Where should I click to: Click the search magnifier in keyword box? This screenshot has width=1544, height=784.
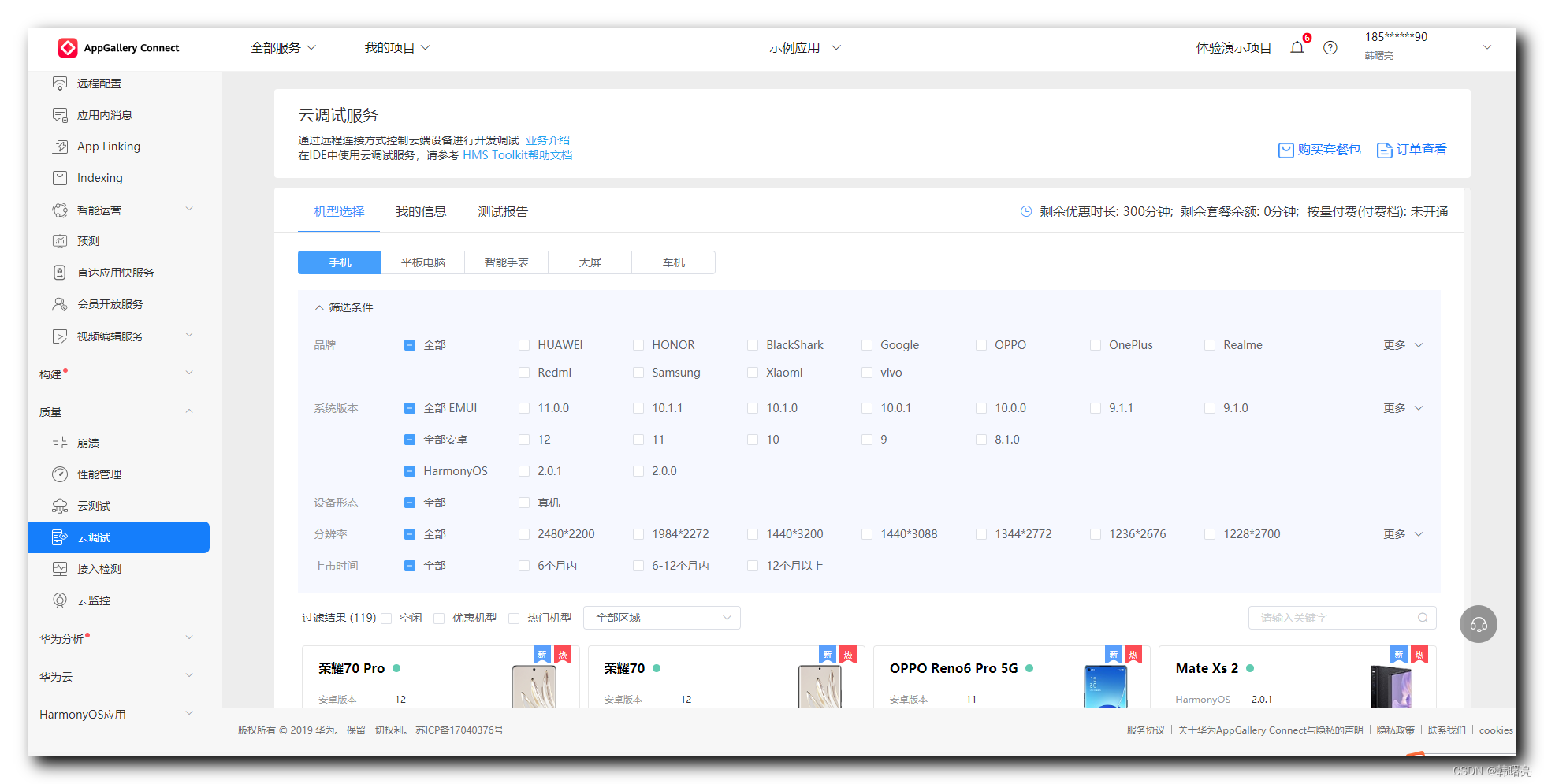pyautogui.click(x=1423, y=618)
